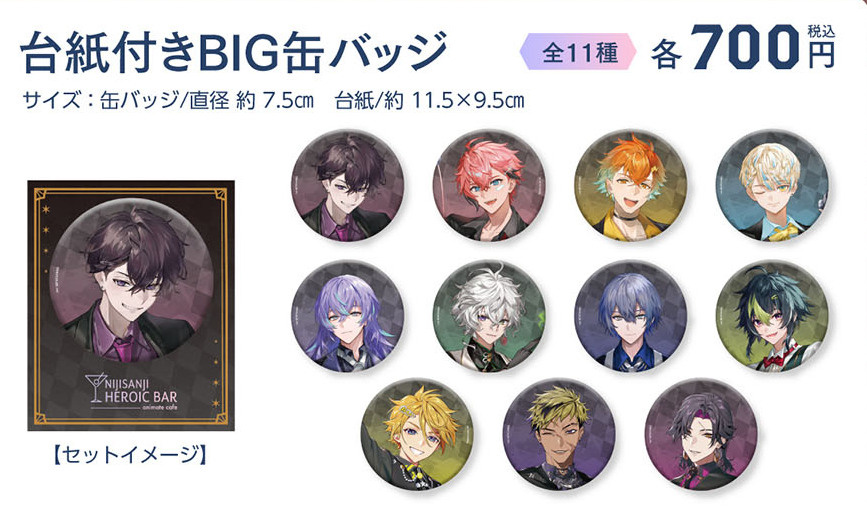This screenshot has width=867, height=507.
Task: Click the pink-haired character badge
Action: click(x=489, y=186)
